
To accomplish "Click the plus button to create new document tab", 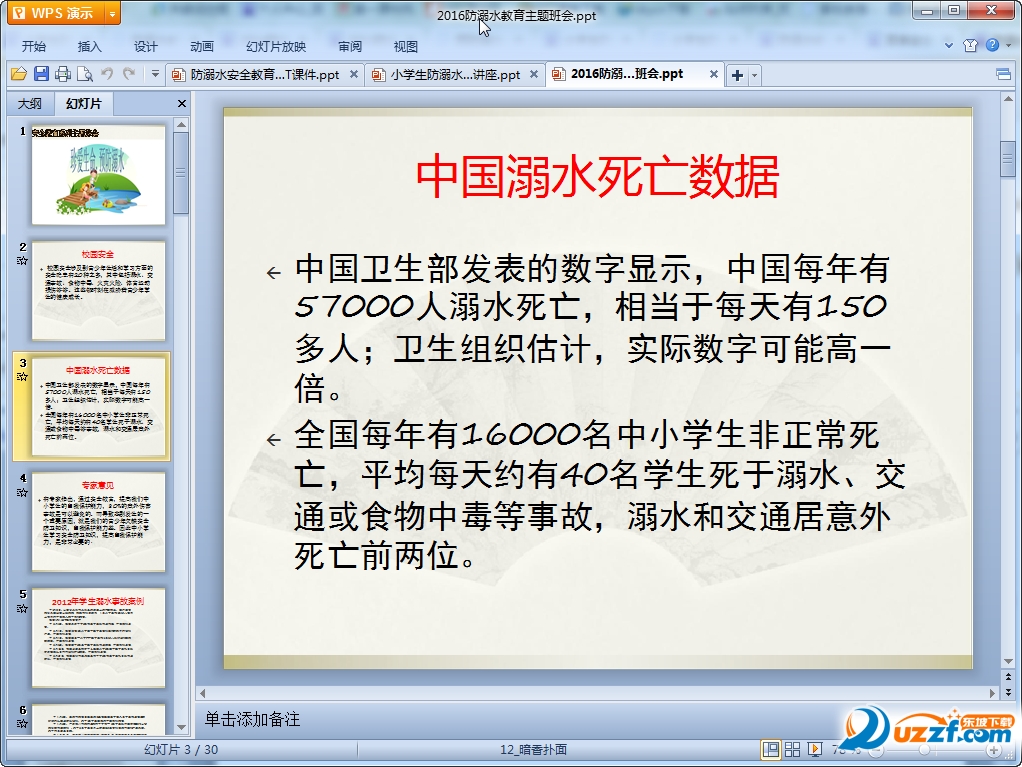I will tap(737, 75).
